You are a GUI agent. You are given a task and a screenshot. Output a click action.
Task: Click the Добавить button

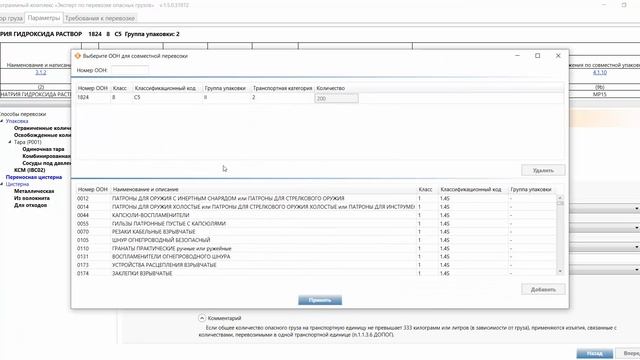[x=543, y=289]
